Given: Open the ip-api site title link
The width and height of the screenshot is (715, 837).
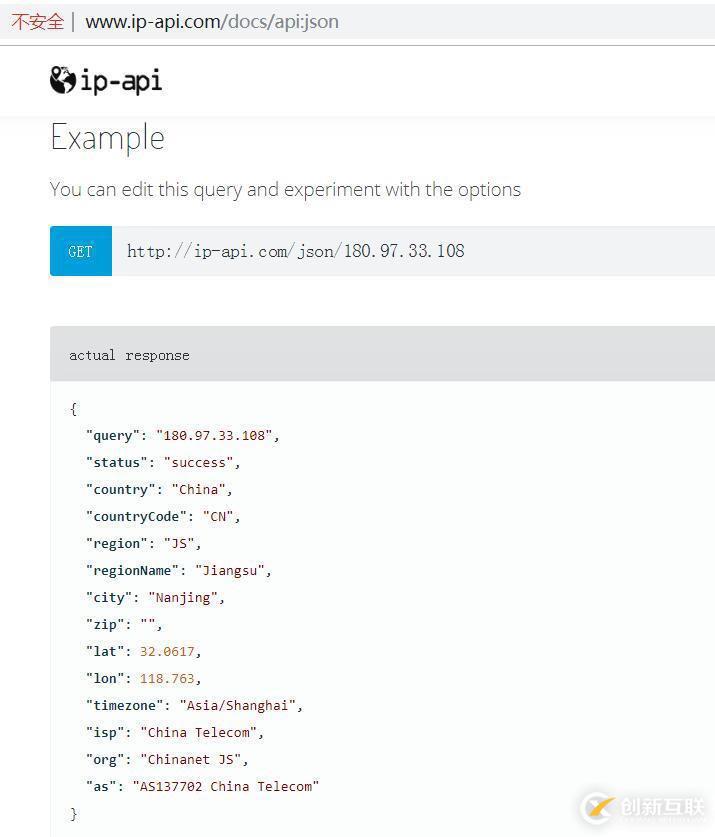Looking at the screenshot, I should [x=121, y=81].
